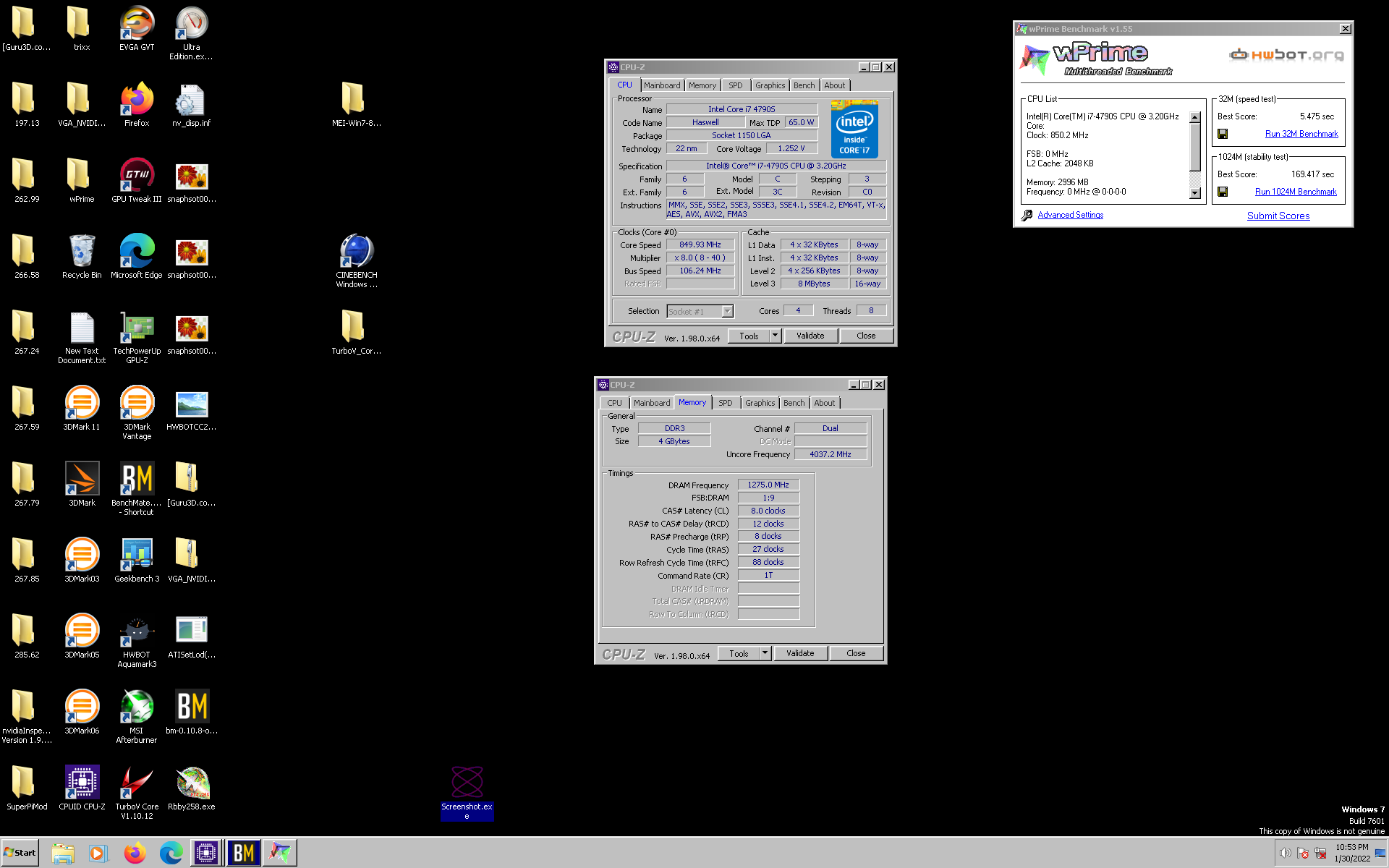Open the volume control in system tray

coord(1285,853)
